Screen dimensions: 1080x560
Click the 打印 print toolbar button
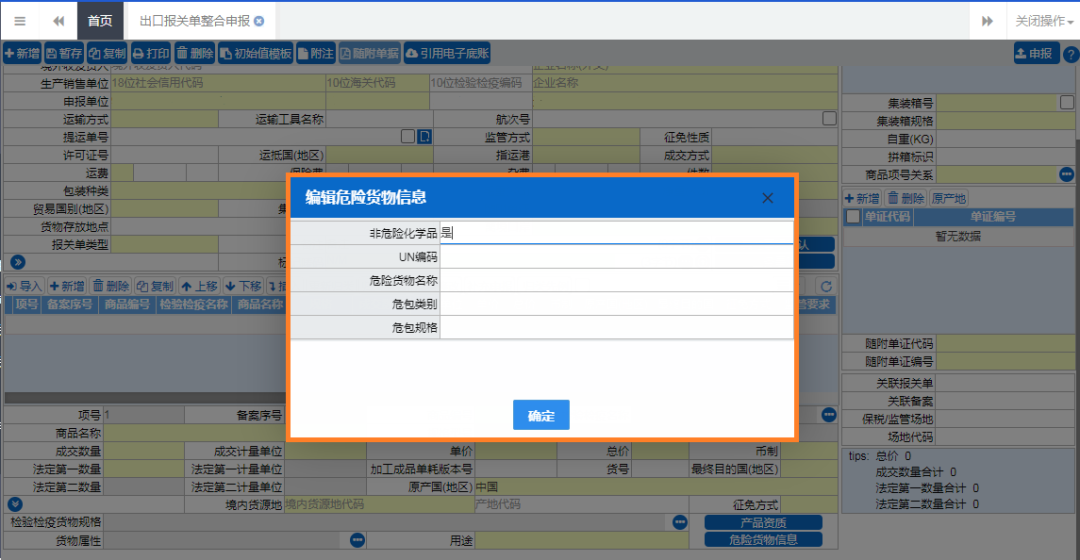(152, 54)
